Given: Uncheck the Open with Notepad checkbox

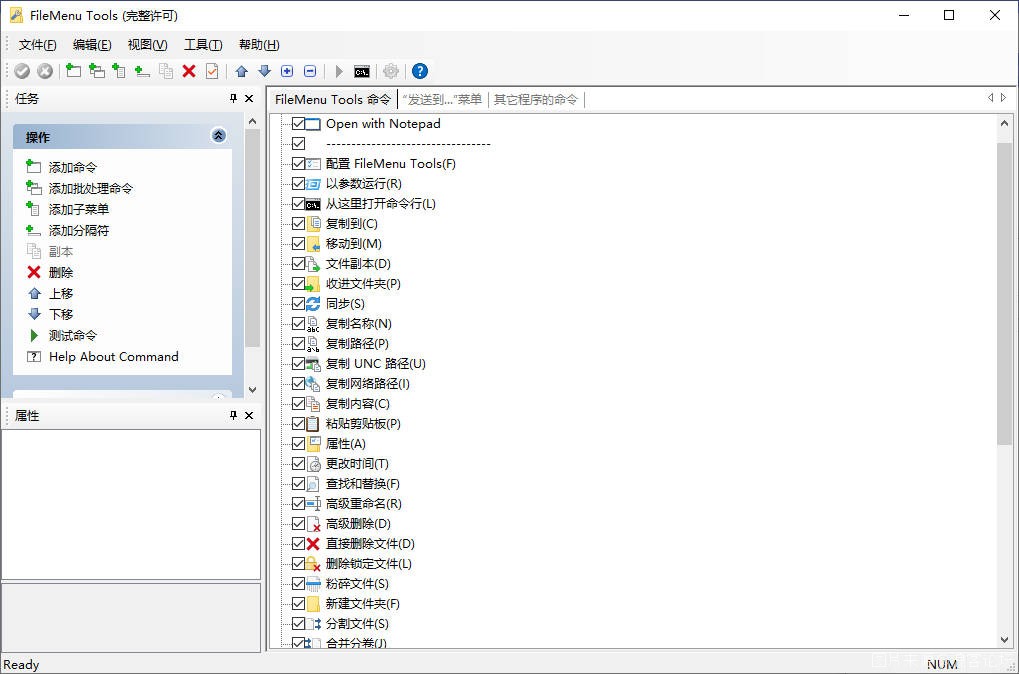Looking at the screenshot, I should click(298, 123).
